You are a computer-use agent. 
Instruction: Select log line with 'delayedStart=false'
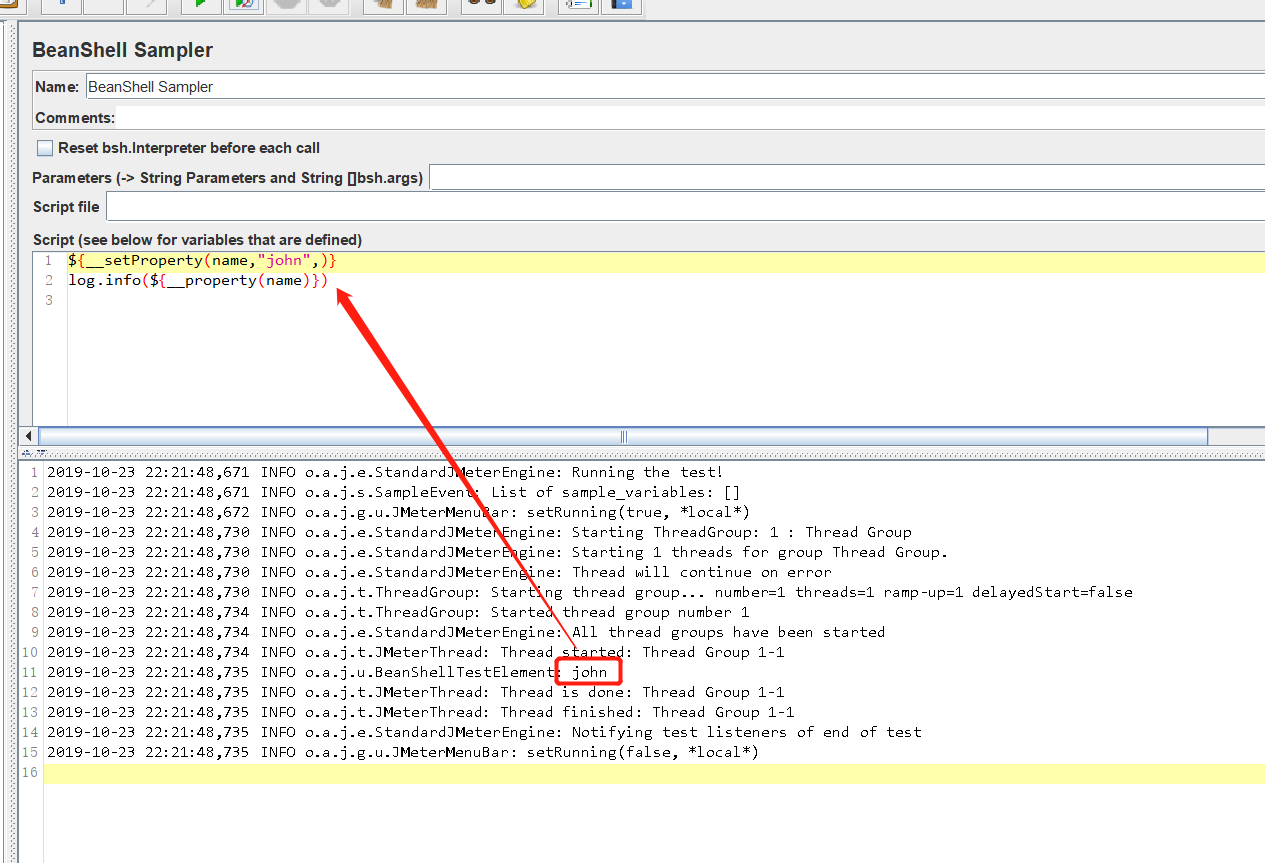coord(590,592)
